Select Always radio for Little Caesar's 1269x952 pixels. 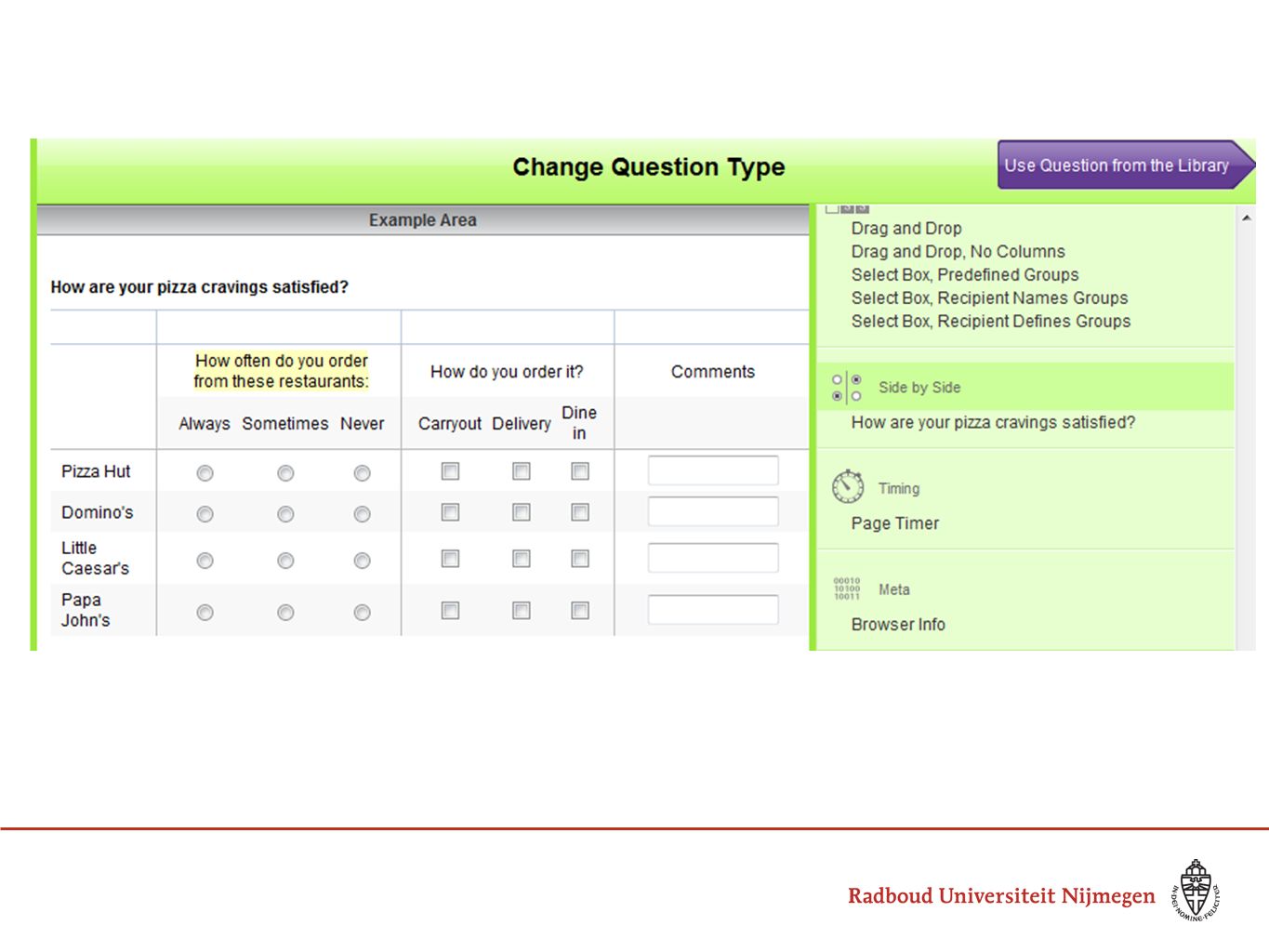(205, 561)
